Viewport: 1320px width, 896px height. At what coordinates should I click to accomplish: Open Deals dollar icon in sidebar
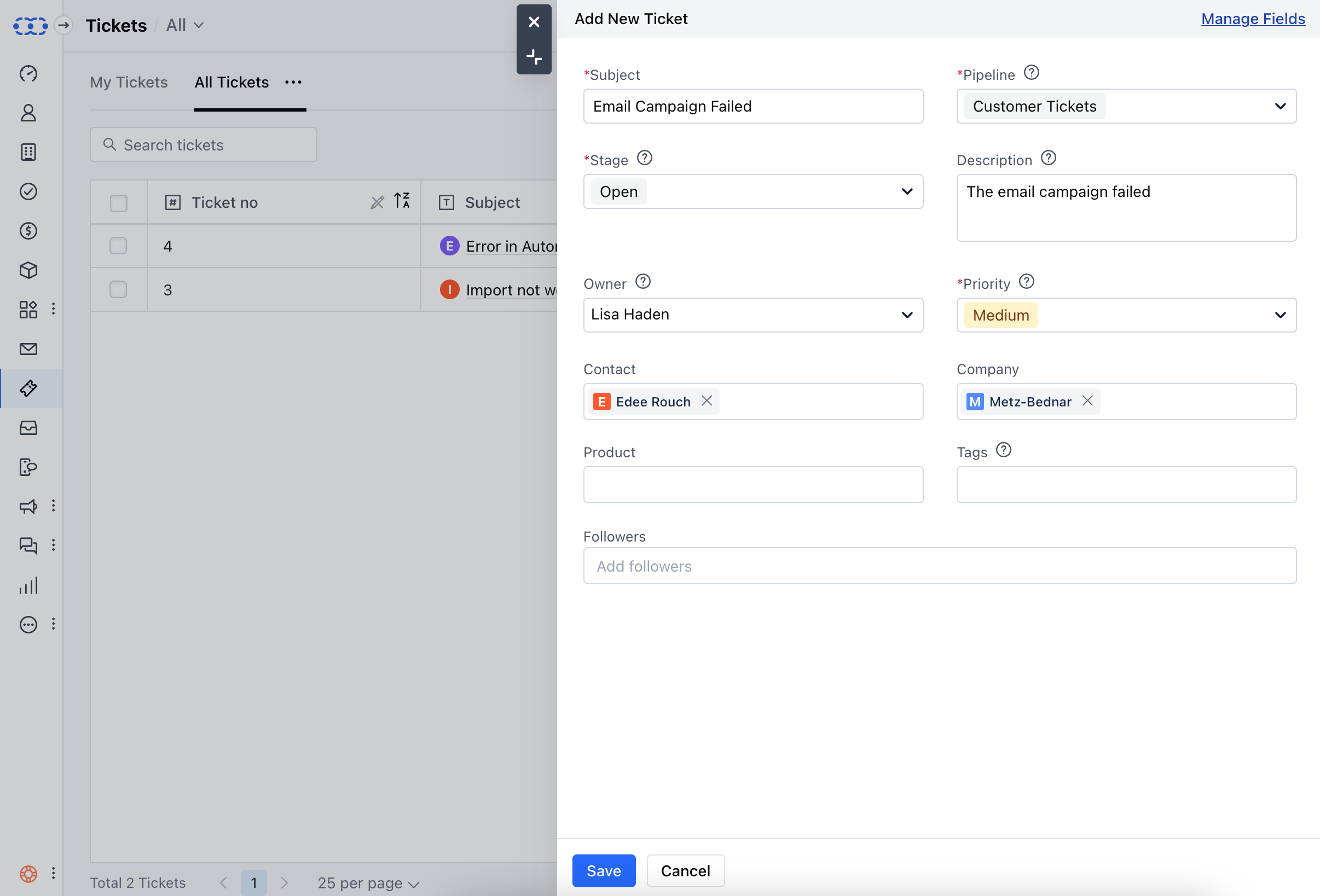(28, 230)
